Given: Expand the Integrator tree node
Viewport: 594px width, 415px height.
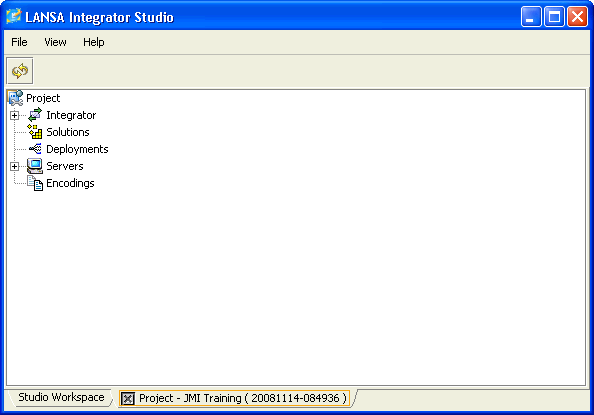Looking at the screenshot, I should [14, 115].
